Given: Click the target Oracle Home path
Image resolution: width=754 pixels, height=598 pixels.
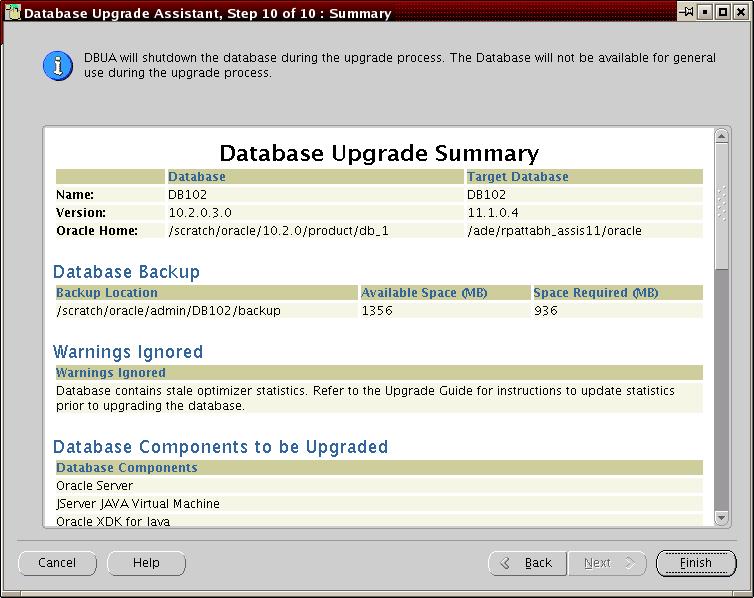Looking at the screenshot, I should click(x=554, y=231).
